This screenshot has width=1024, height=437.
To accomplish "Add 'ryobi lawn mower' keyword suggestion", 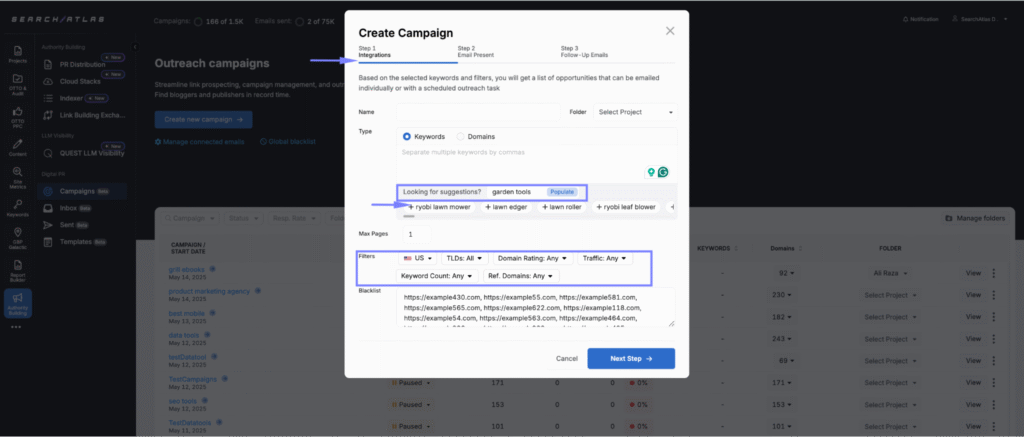I will 440,207.
